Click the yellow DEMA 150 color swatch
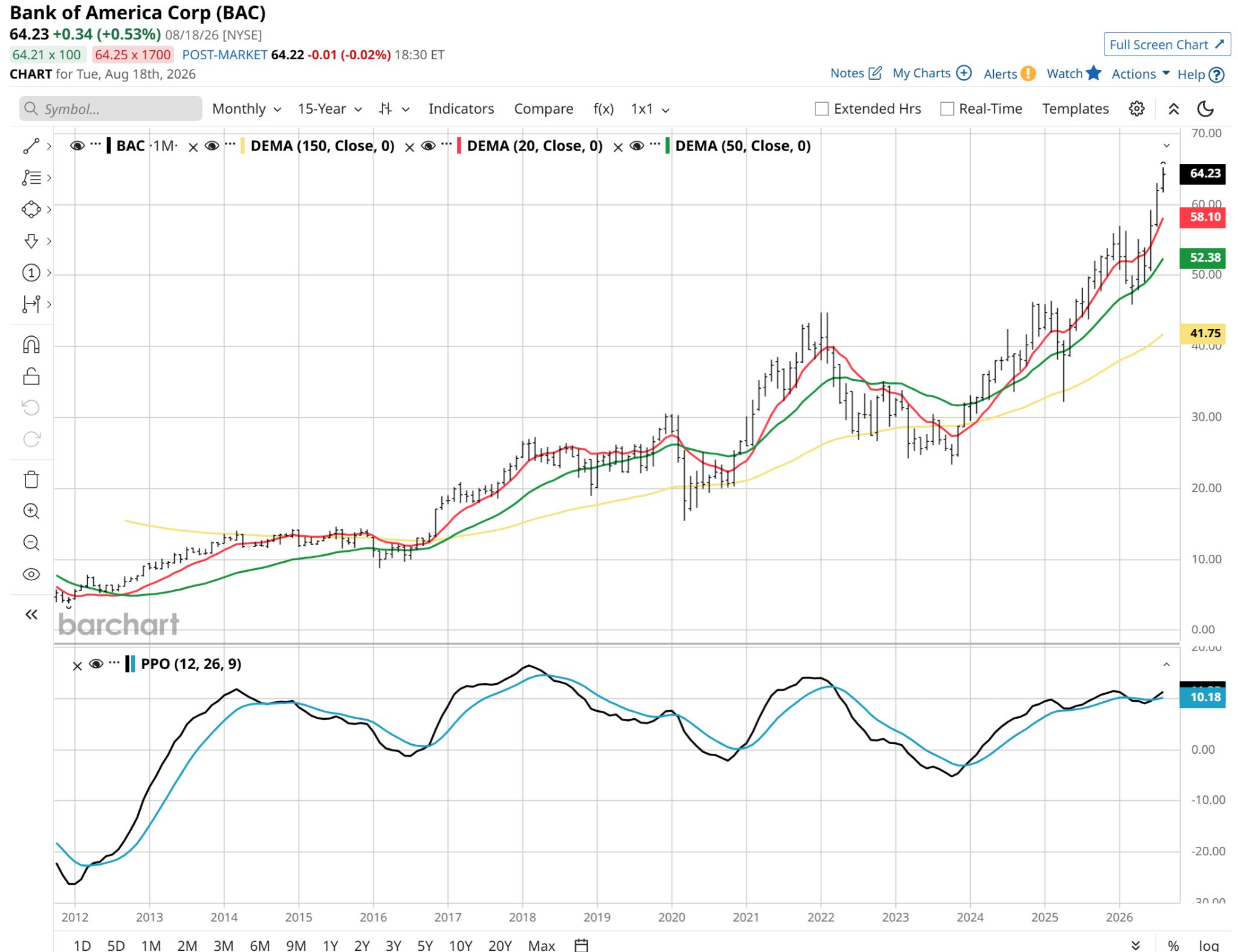This screenshot has width=1238, height=952. click(x=242, y=146)
